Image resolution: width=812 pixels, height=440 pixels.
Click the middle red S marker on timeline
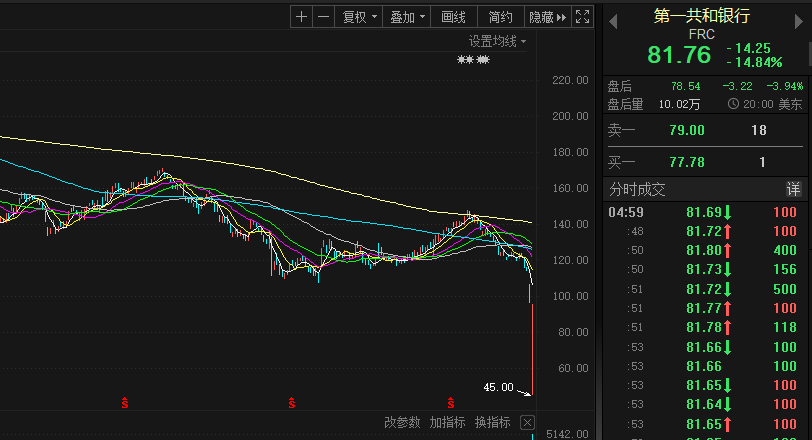(x=292, y=403)
